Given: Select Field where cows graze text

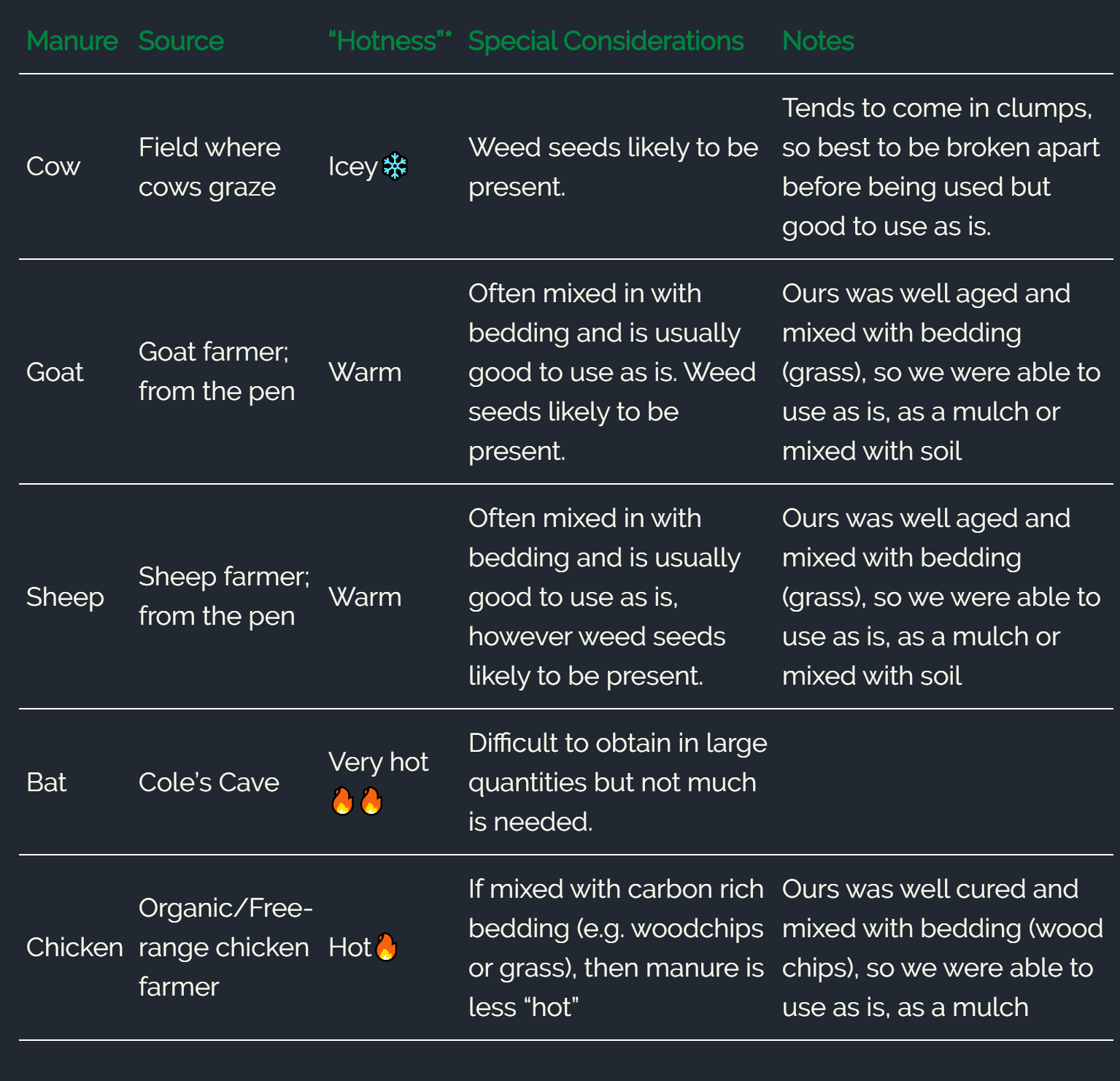Looking at the screenshot, I should point(209,167).
